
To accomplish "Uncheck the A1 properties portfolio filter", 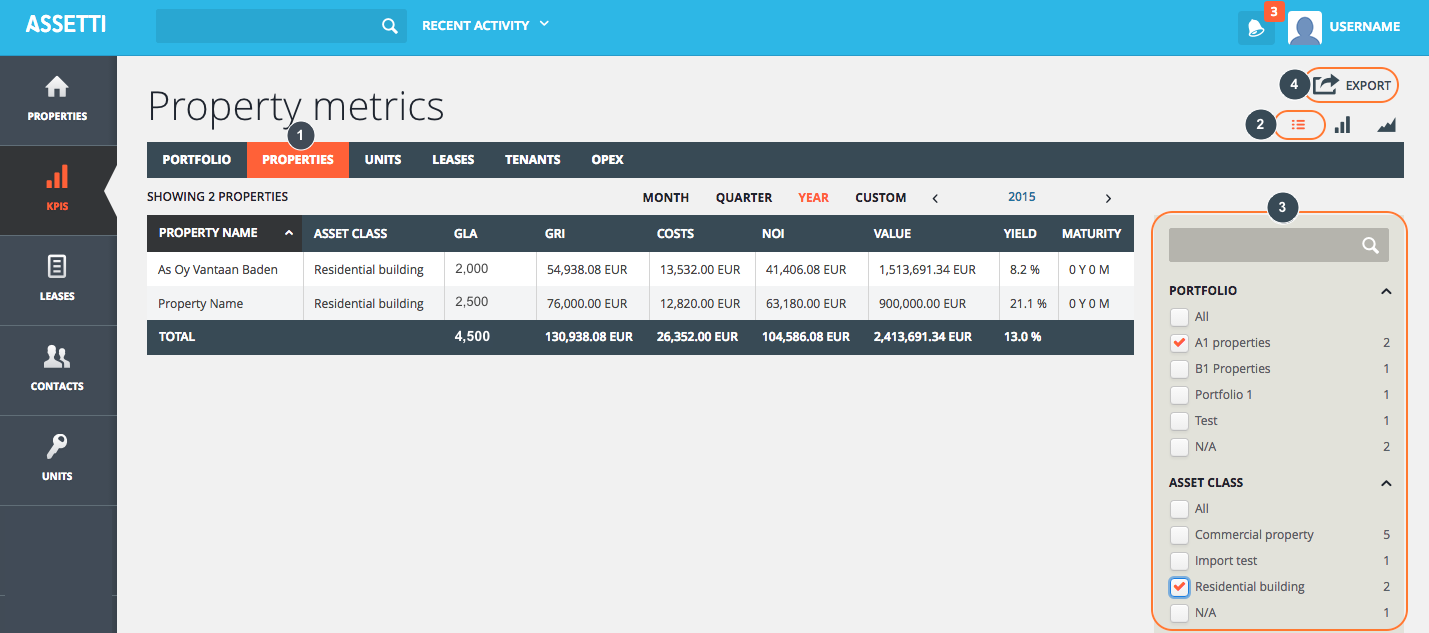I will (1179, 343).
